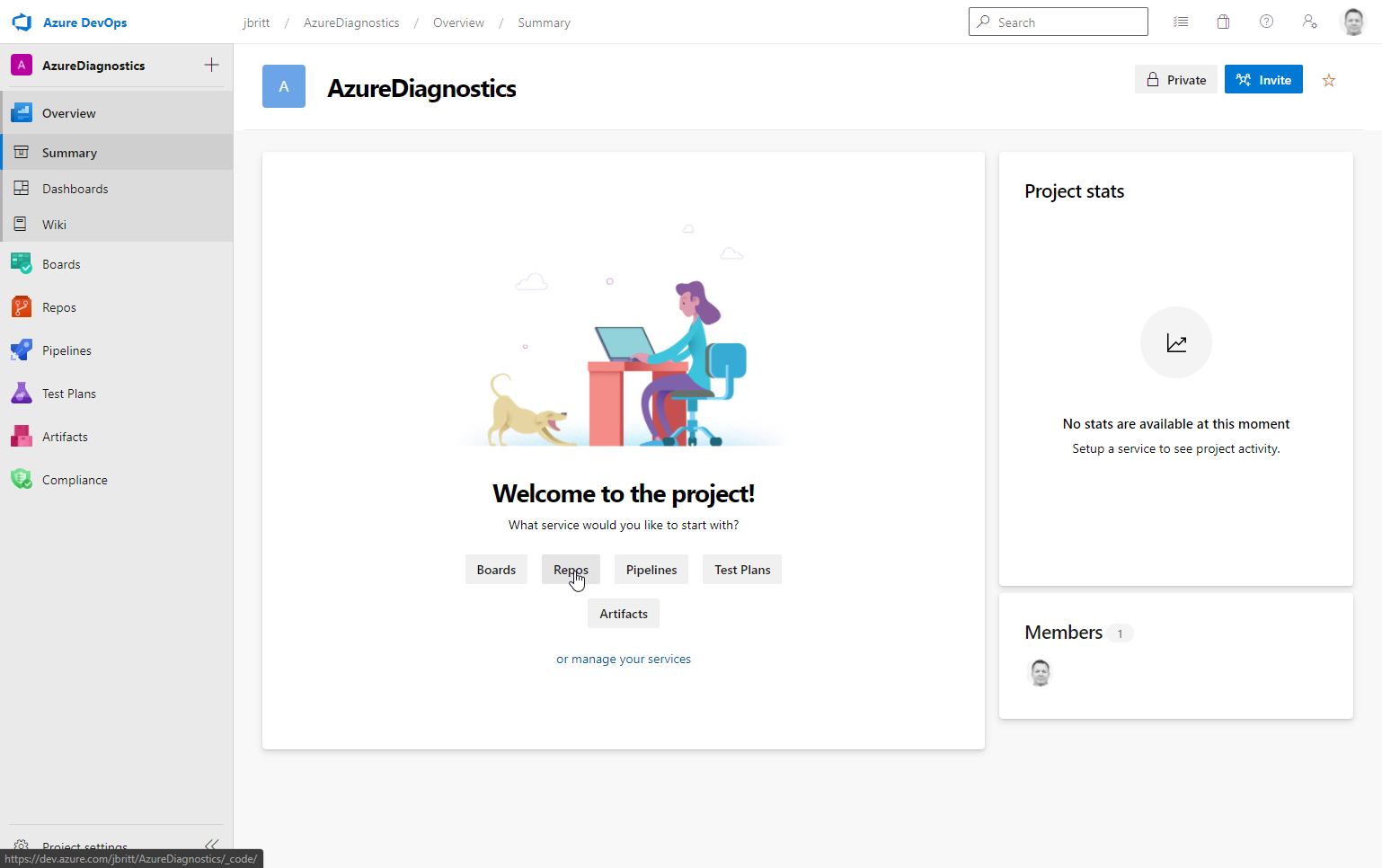Screen dimensions: 1382x868
Task: Click Summary in the breadcrumb
Action: coord(544,22)
